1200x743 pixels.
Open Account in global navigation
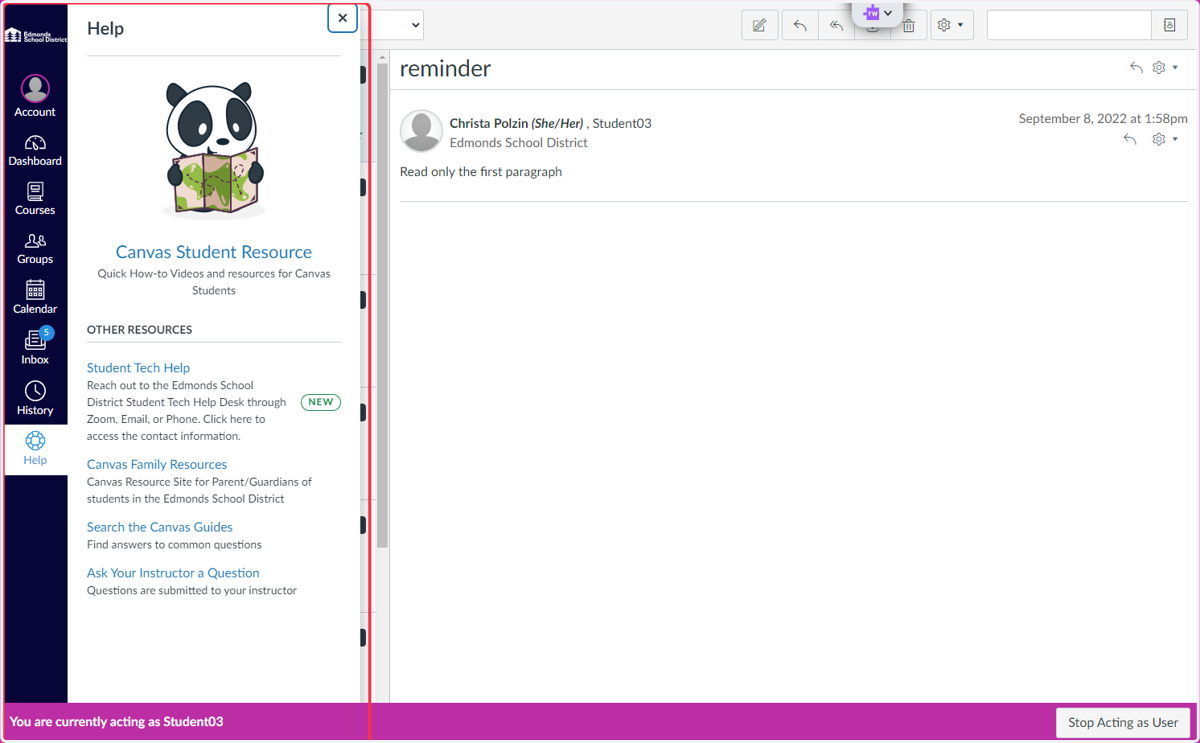[x=35, y=96]
